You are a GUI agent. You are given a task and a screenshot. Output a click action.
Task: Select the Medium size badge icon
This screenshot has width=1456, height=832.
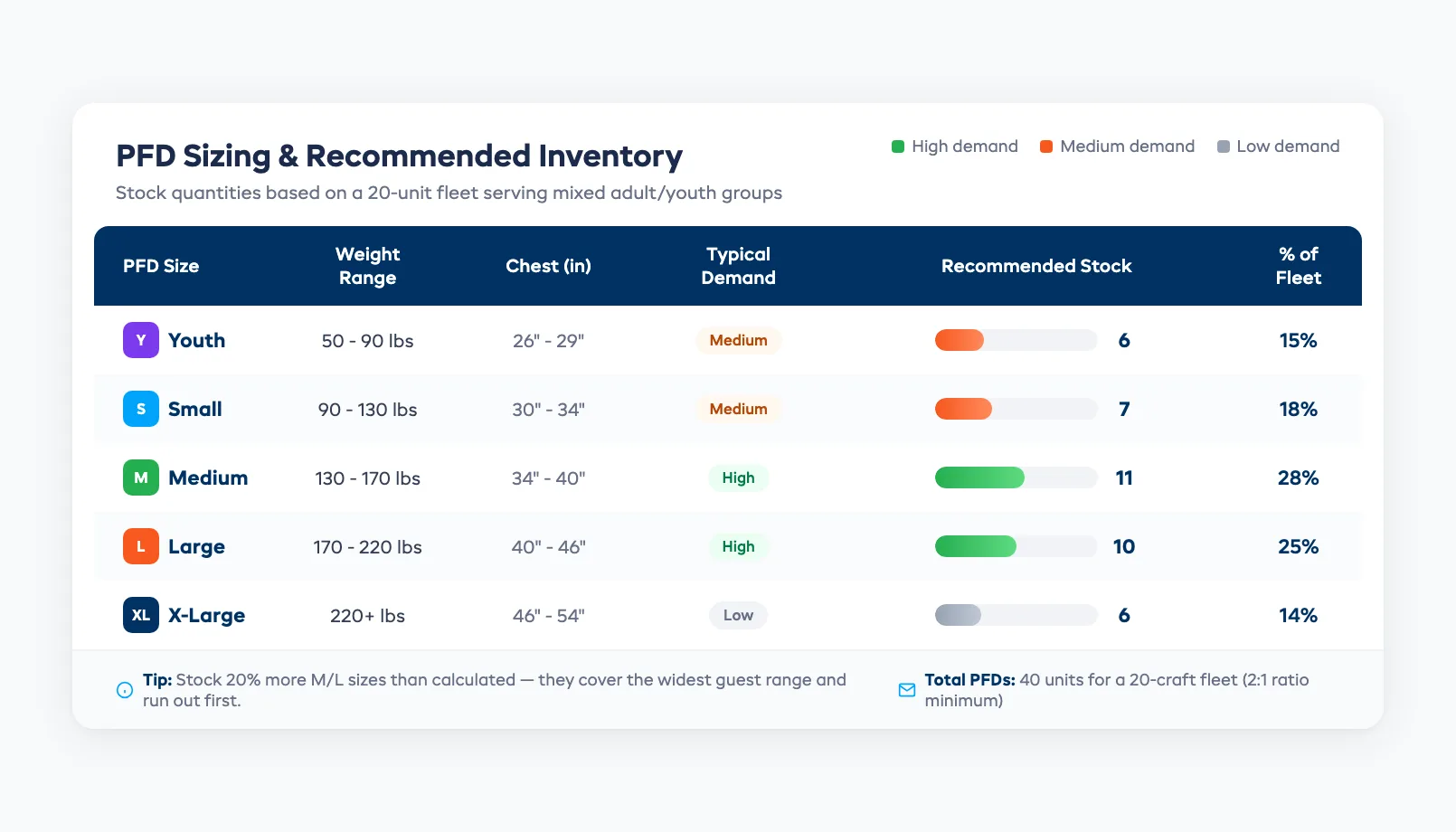140,477
